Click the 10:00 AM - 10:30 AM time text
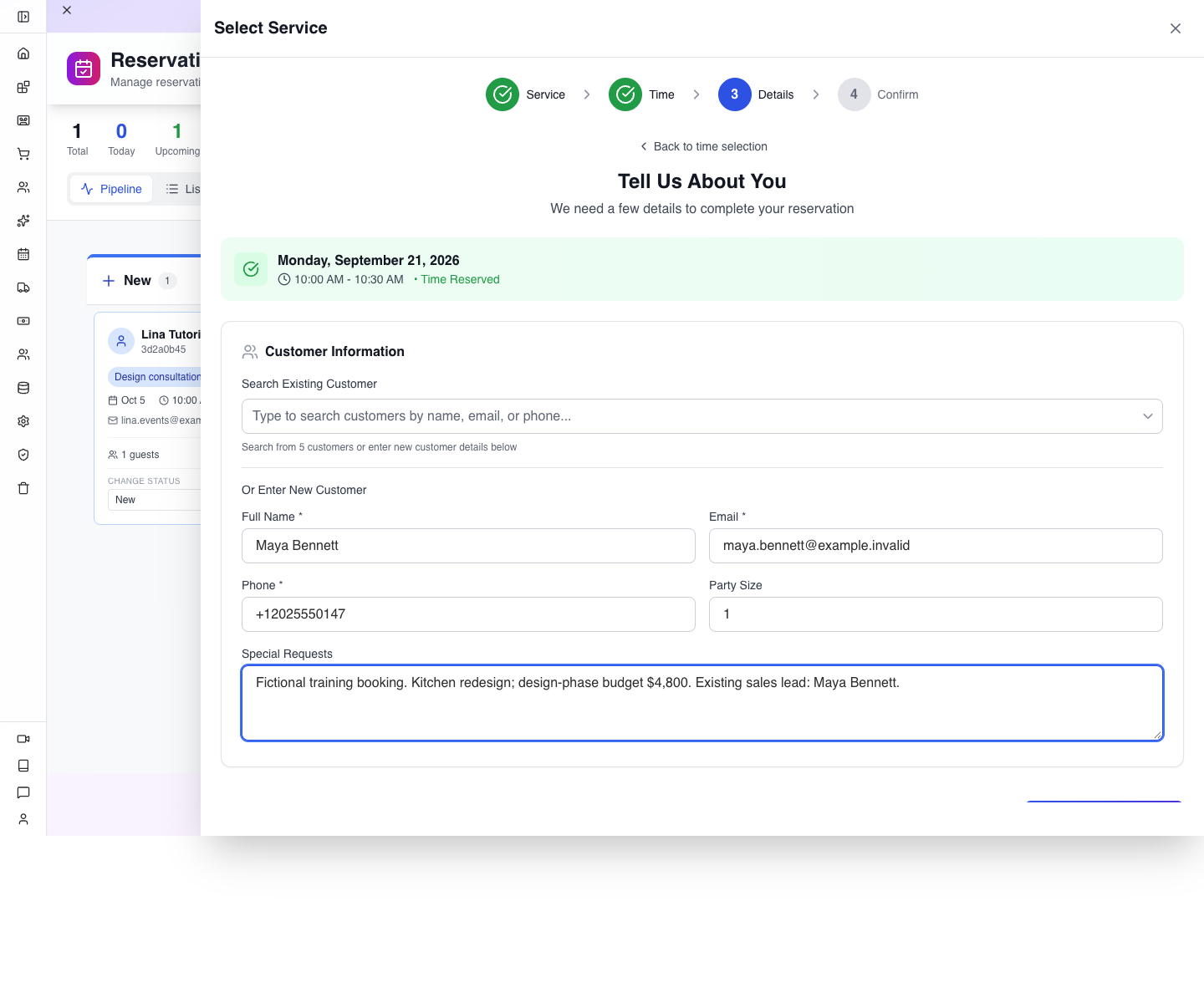 pyautogui.click(x=349, y=279)
